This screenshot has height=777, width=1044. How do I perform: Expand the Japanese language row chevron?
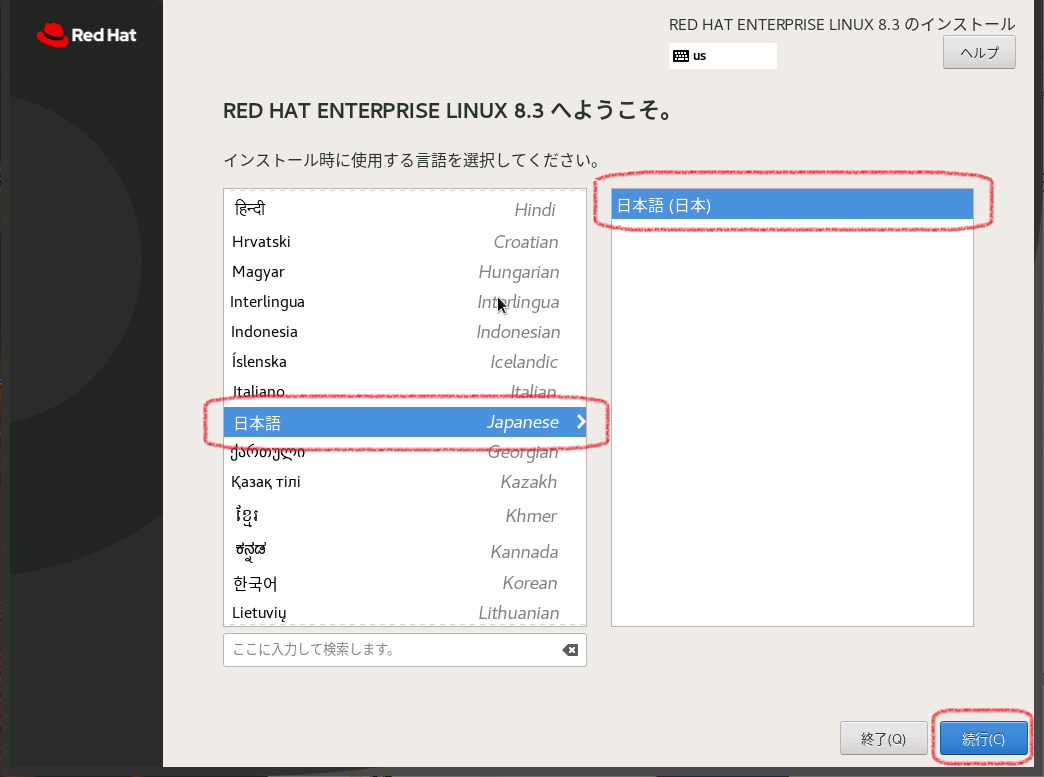(x=581, y=421)
